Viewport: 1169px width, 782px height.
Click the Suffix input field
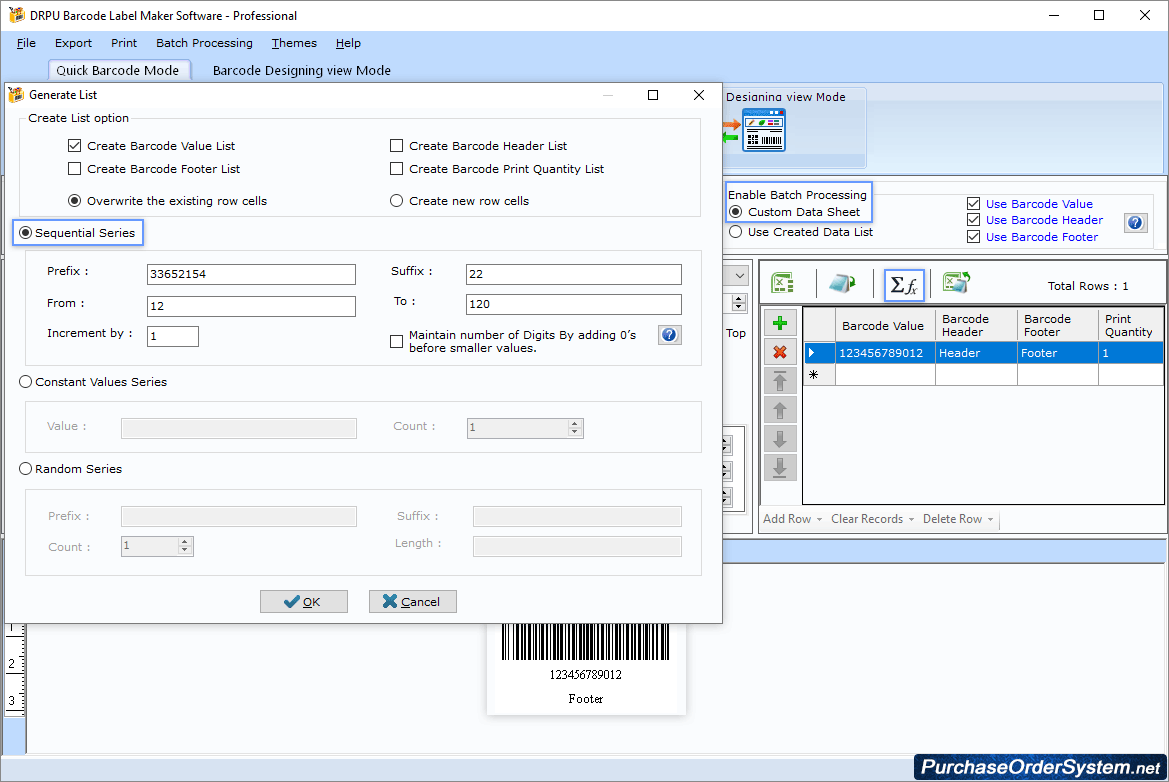[x=573, y=273]
